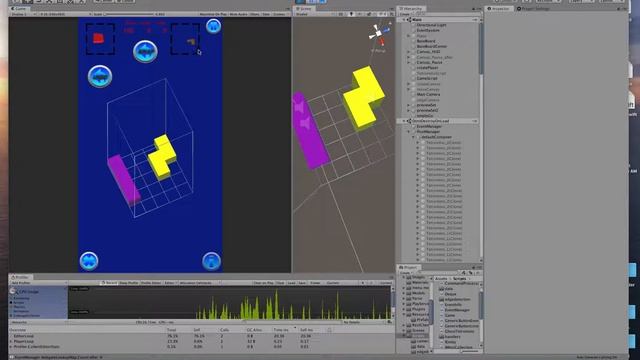Click the upper rotate arrow button in the game
The width and height of the screenshot is (640, 360).
coord(145,51)
